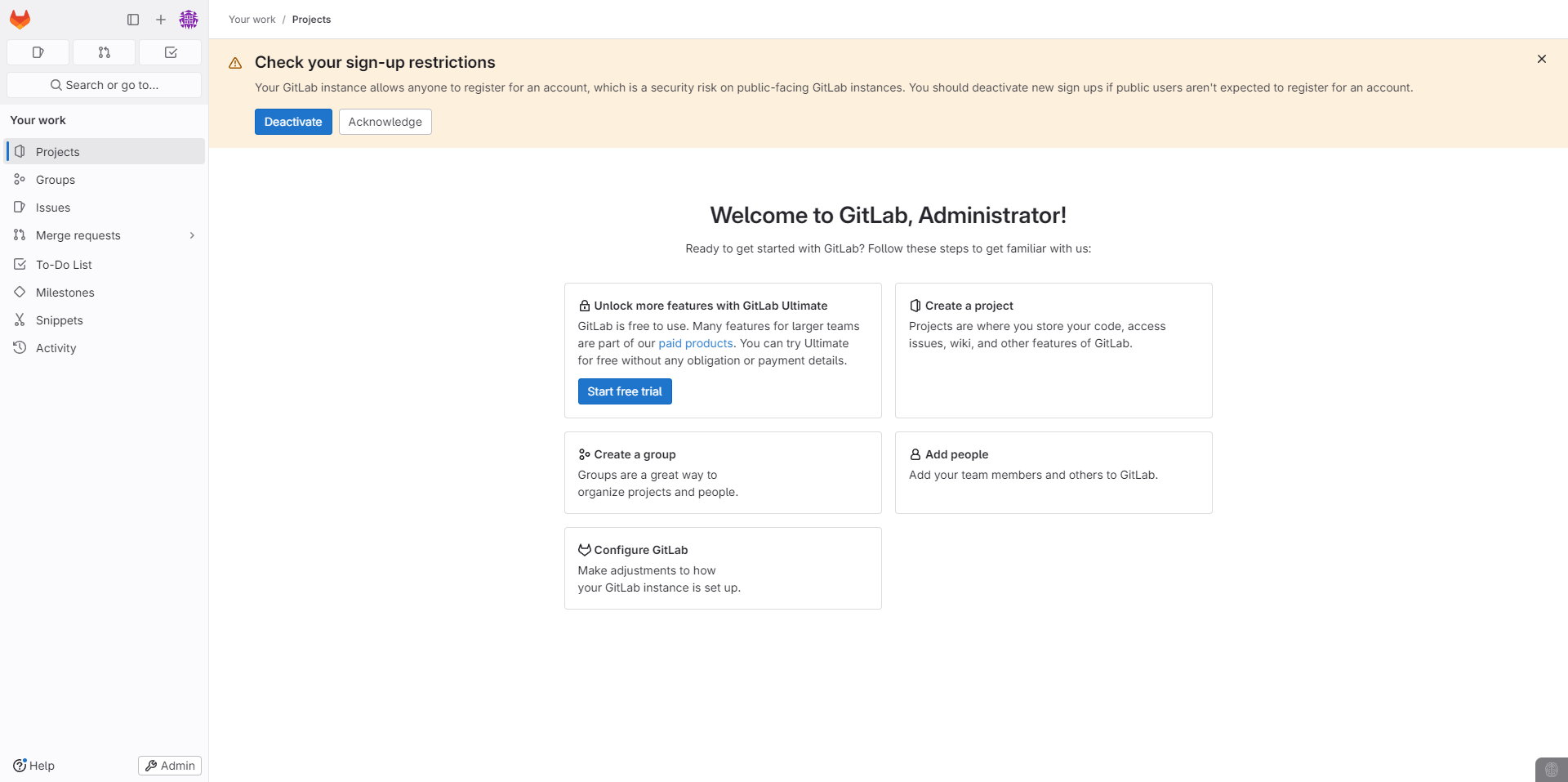Viewport: 1568px width, 782px height.
Task: Open to-do items counter icon
Action: pyautogui.click(x=171, y=52)
